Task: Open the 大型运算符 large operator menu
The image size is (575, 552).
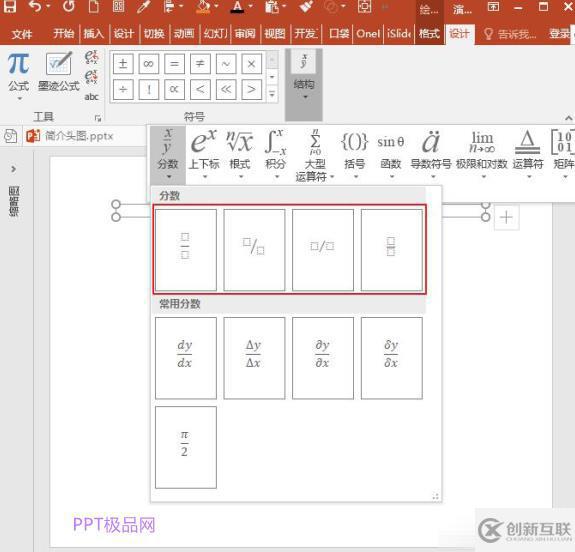Action: 315,156
